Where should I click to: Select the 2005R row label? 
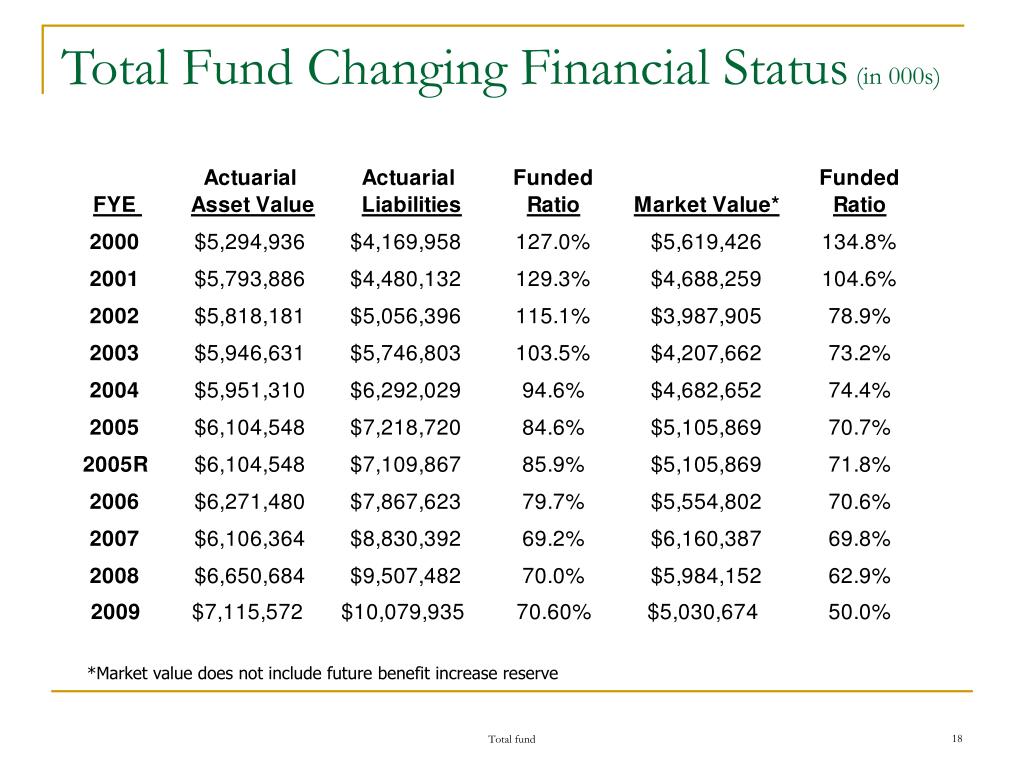[x=116, y=465]
